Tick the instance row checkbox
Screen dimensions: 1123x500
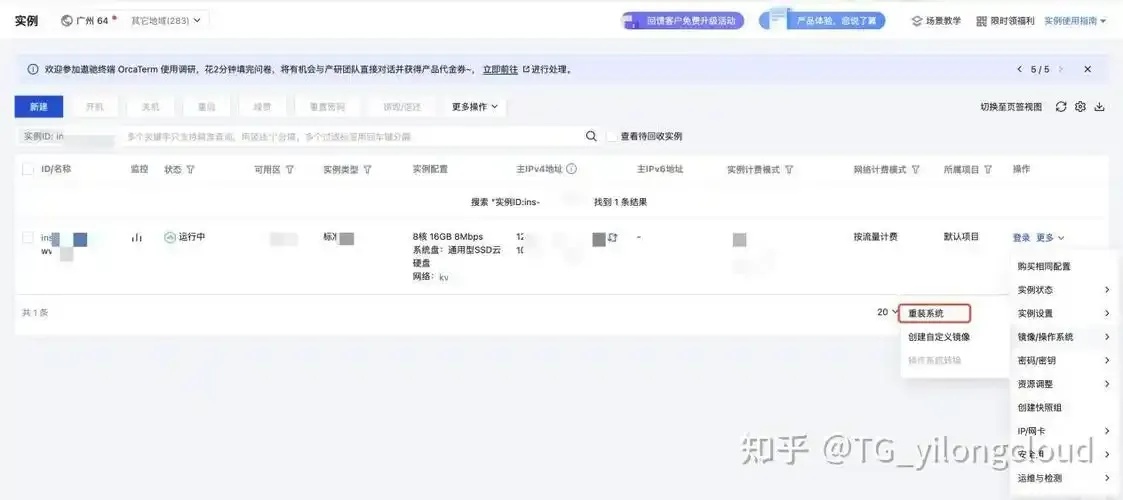28,237
